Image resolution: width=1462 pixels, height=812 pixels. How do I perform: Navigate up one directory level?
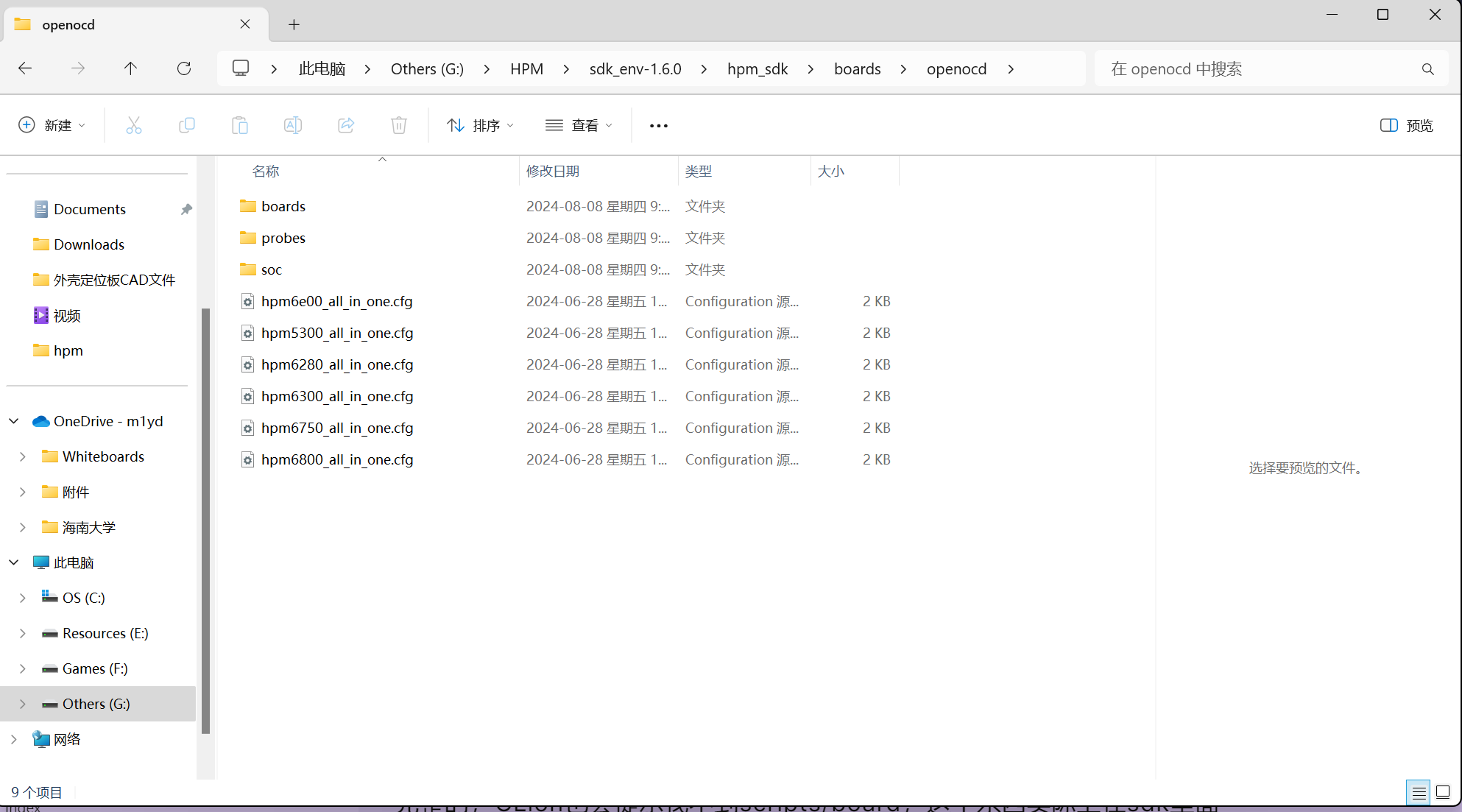pos(130,68)
